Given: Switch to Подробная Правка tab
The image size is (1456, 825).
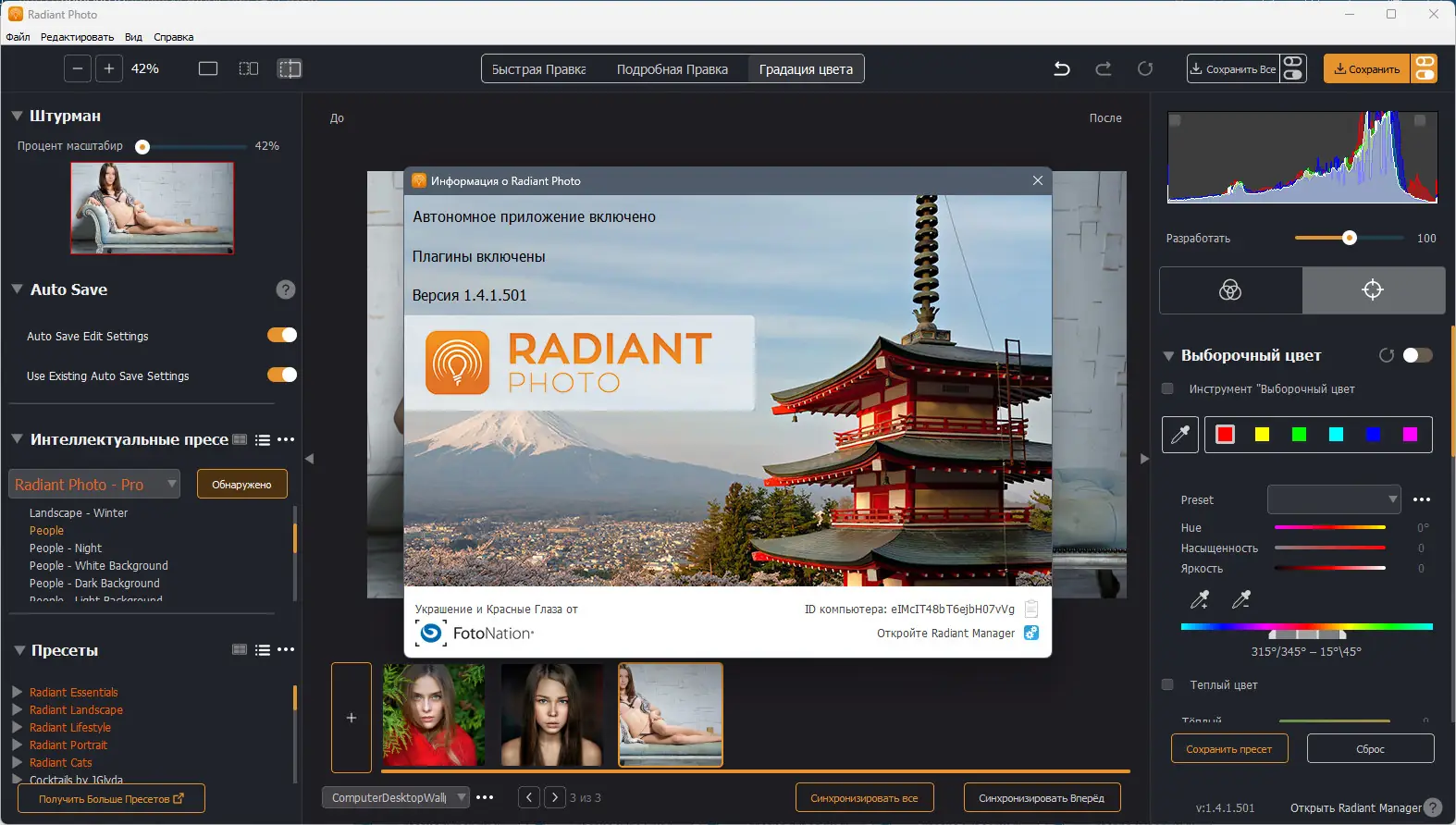Looking at the screenshot, I should tap(672, 69).
